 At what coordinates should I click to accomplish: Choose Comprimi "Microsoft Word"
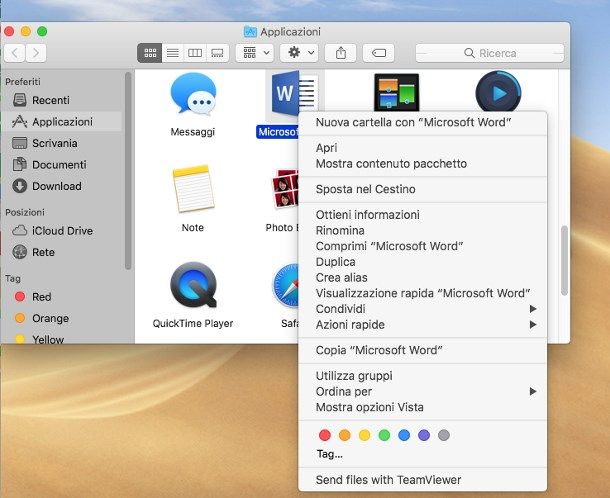422,246
